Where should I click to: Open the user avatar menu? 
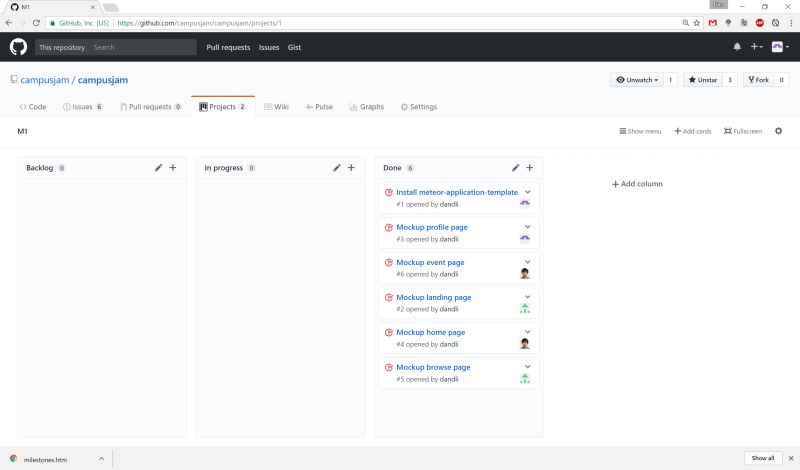coord(780,47)
